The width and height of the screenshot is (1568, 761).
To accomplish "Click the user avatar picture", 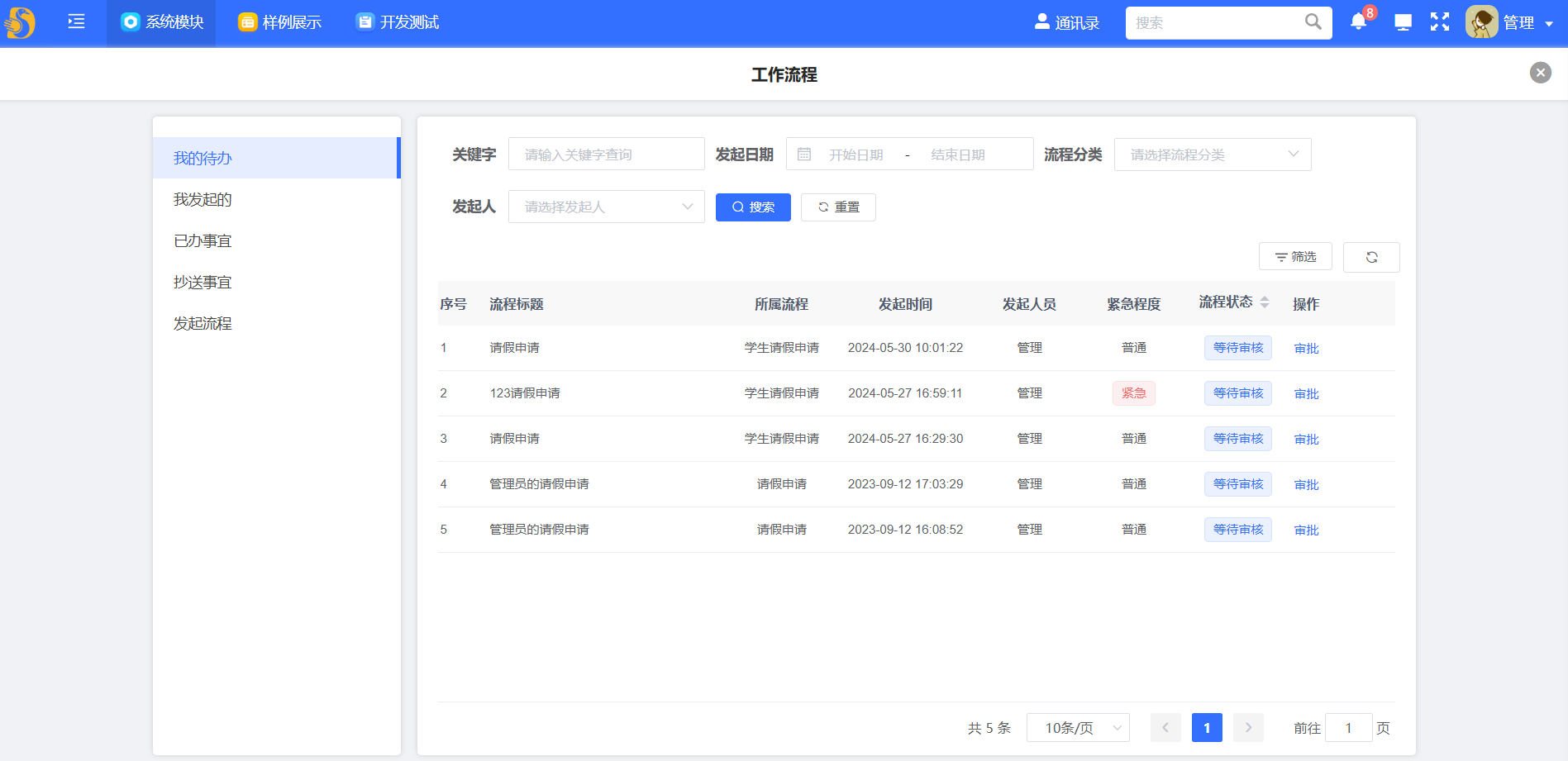I will (1482, 22).
